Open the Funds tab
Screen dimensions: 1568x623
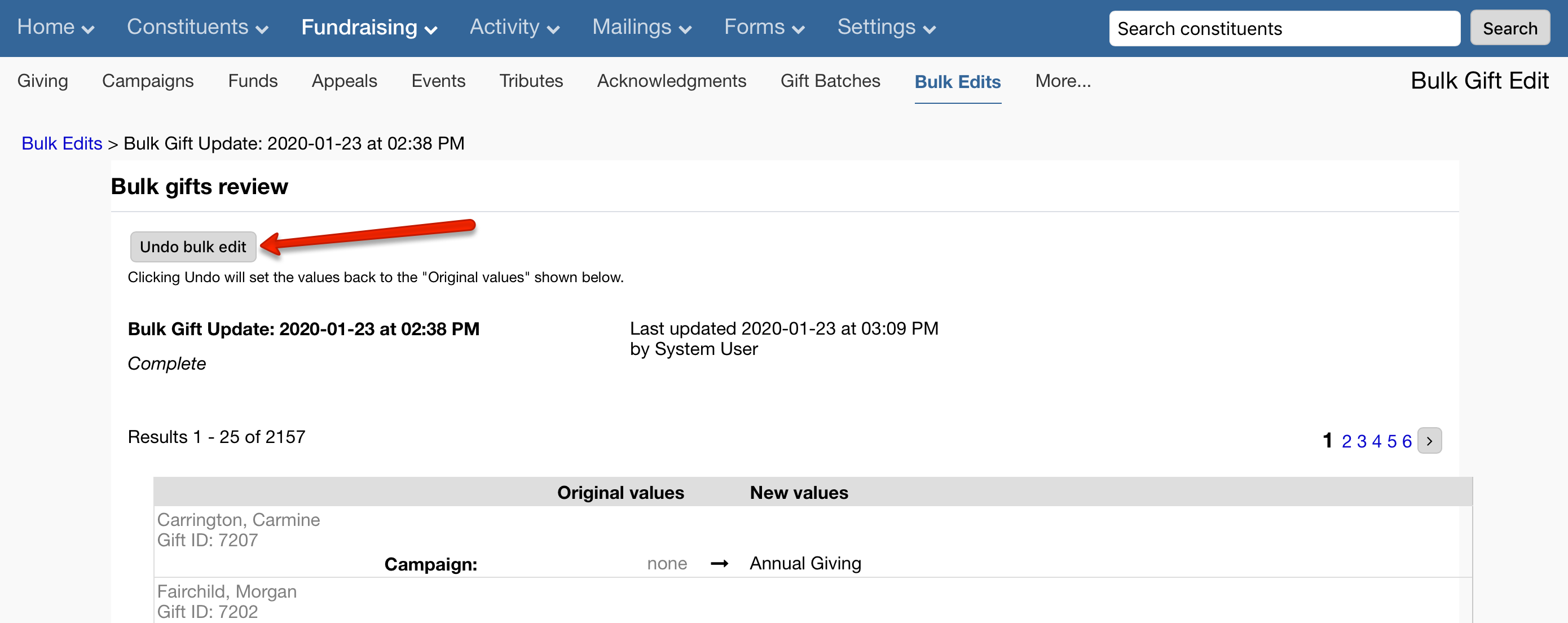coord(253,81)
